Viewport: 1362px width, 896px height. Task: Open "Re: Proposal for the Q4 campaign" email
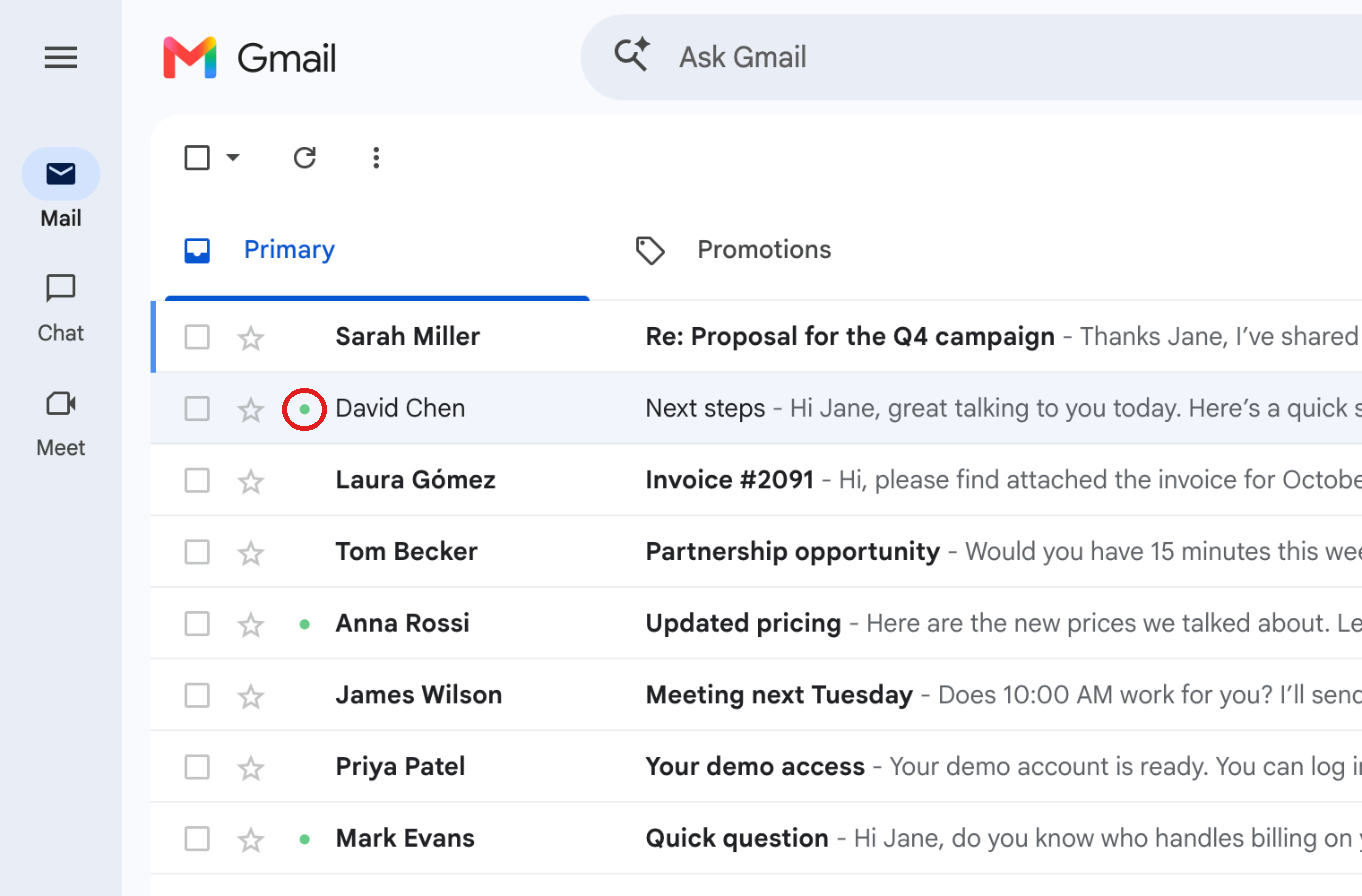850,337
